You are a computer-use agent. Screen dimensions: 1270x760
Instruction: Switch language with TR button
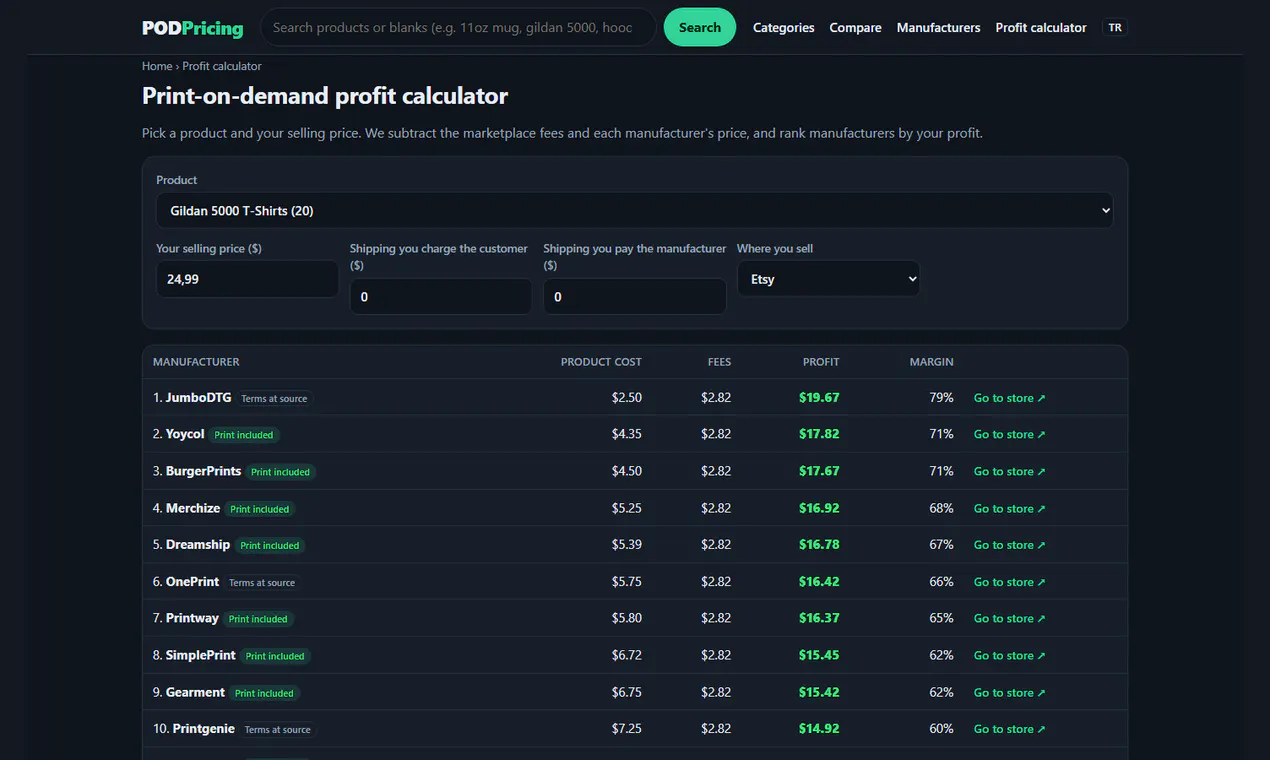[1115, 28]
